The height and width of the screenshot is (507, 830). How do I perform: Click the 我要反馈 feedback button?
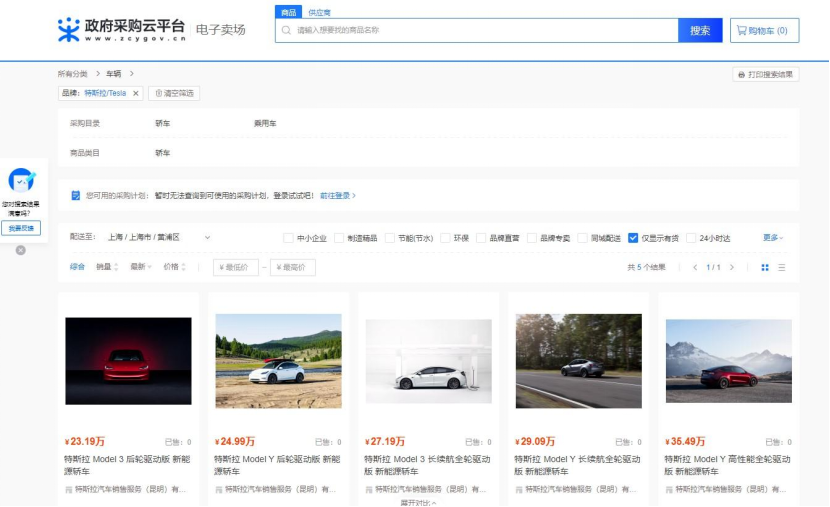[21, 228]
